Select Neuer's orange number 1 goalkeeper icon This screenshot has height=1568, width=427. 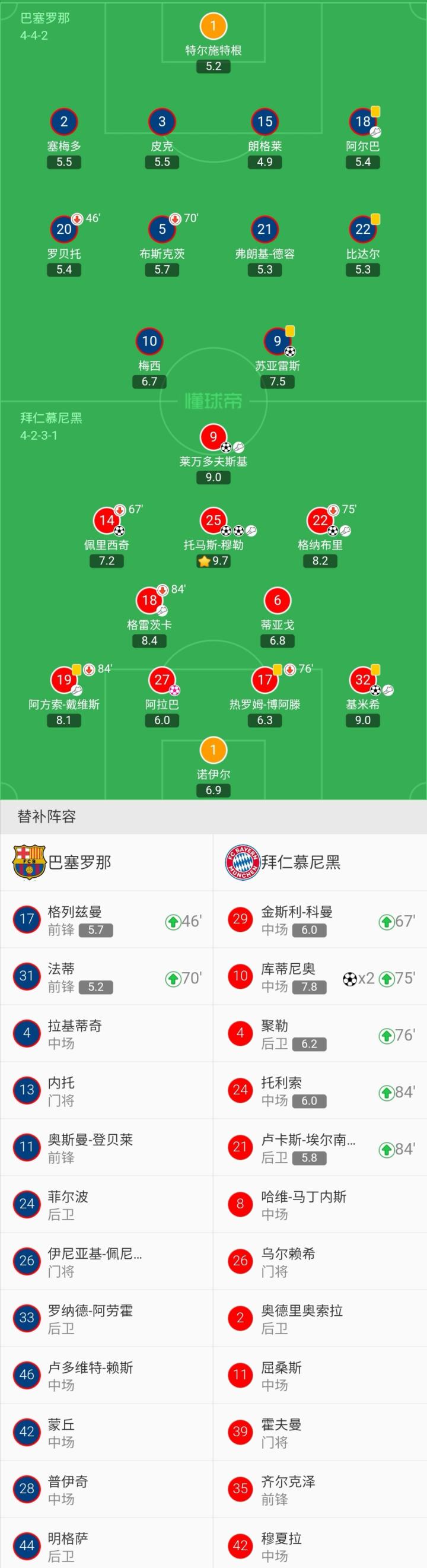click(x=213, y=750)
